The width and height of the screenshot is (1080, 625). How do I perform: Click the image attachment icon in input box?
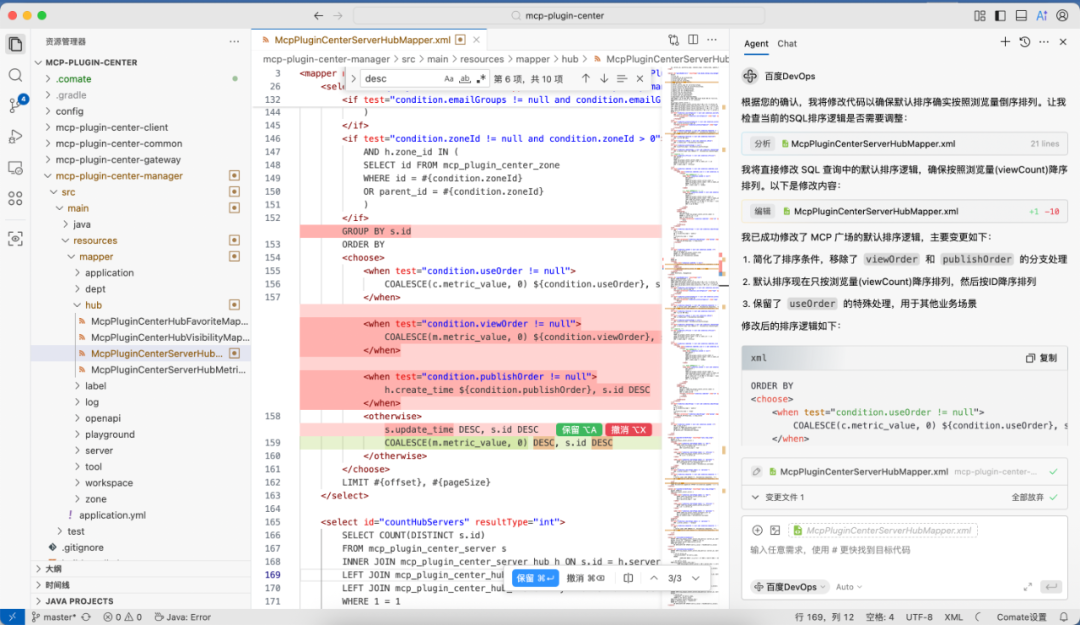point(775,531)
